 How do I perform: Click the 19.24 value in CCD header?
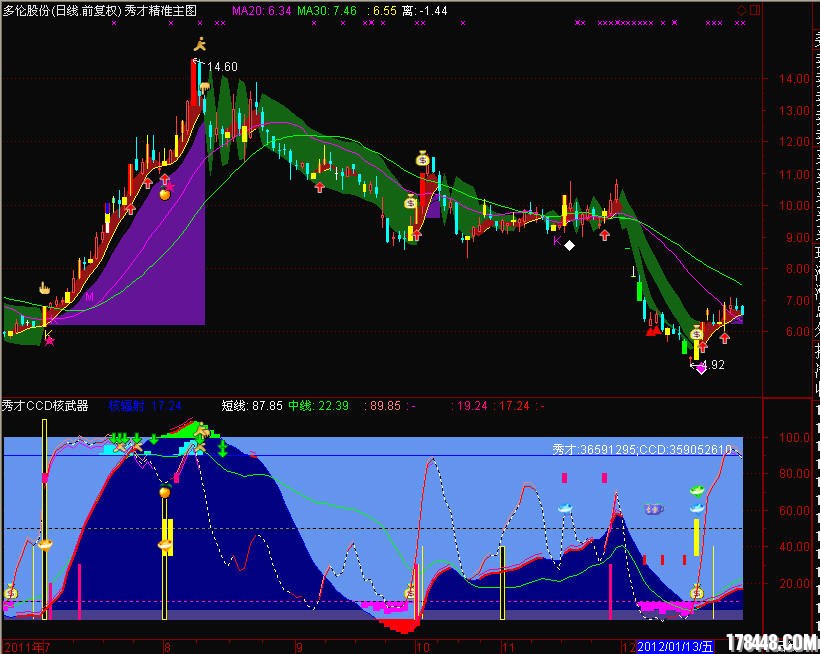[x=472, y=406]
